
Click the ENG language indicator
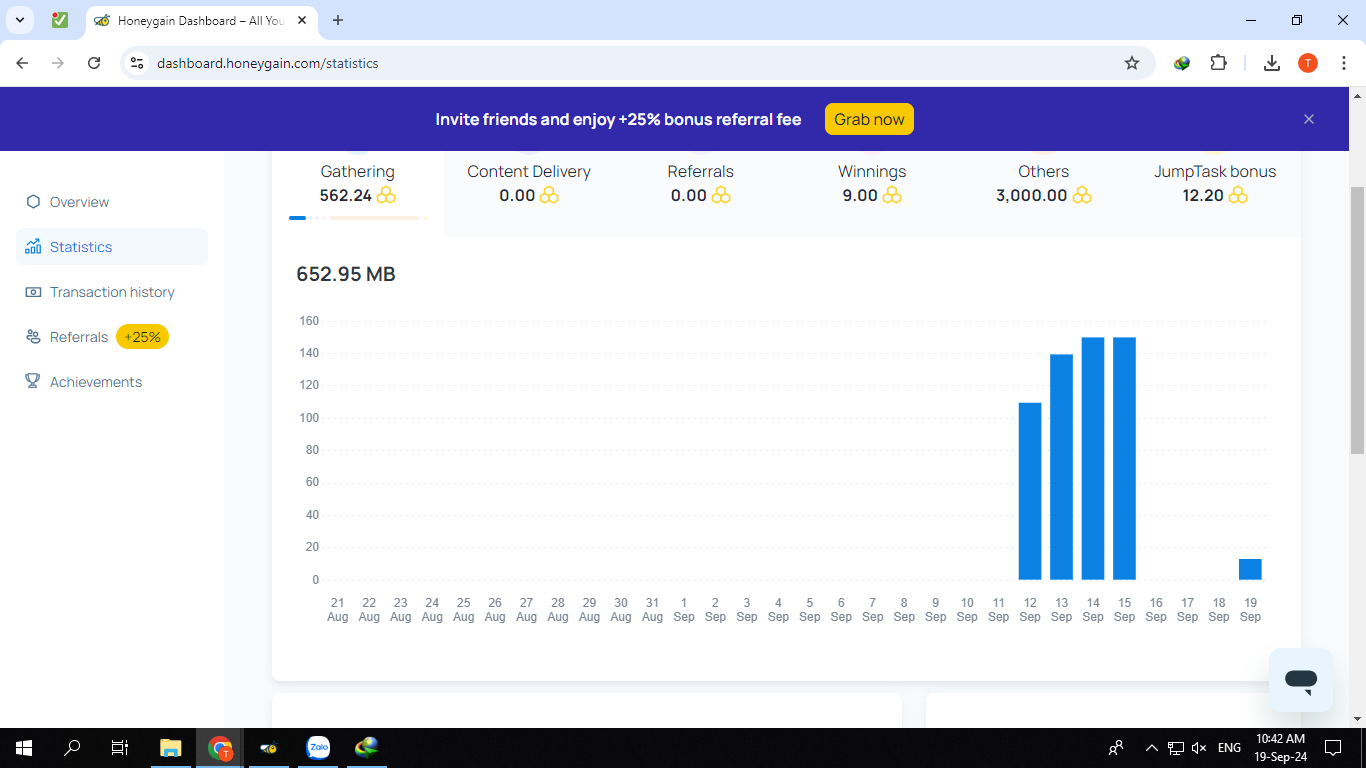pyautogui.click(x=1229, y=748)
